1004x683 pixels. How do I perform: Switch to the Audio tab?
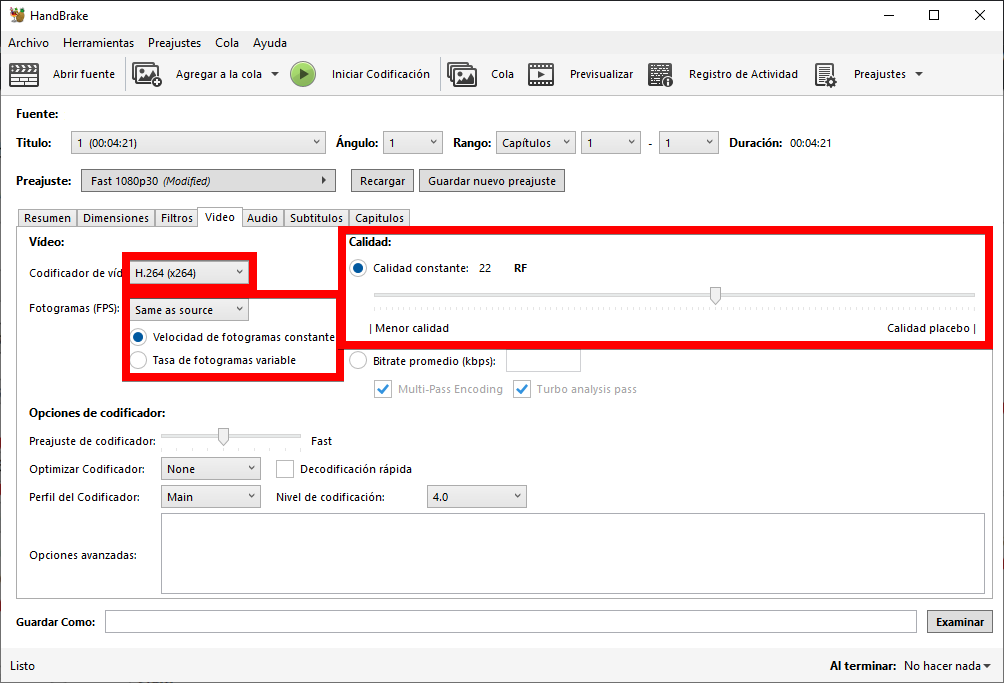tap(263, 218)
